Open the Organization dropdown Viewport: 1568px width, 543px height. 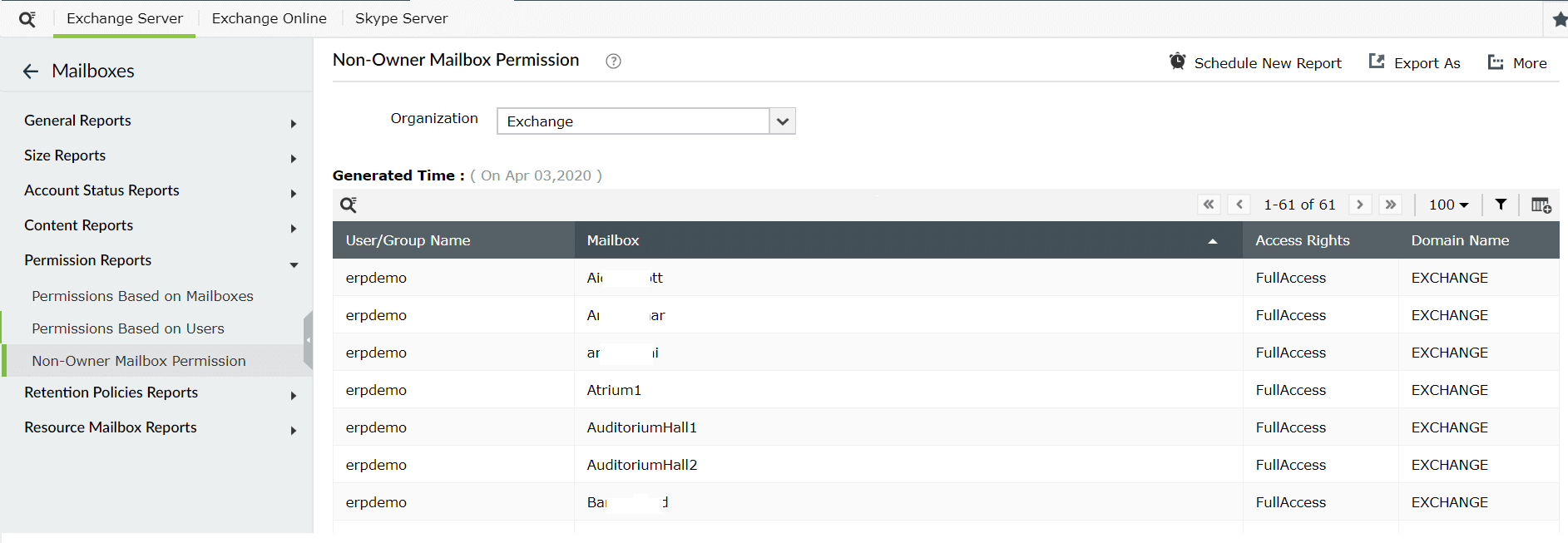[x=782, y=121]
